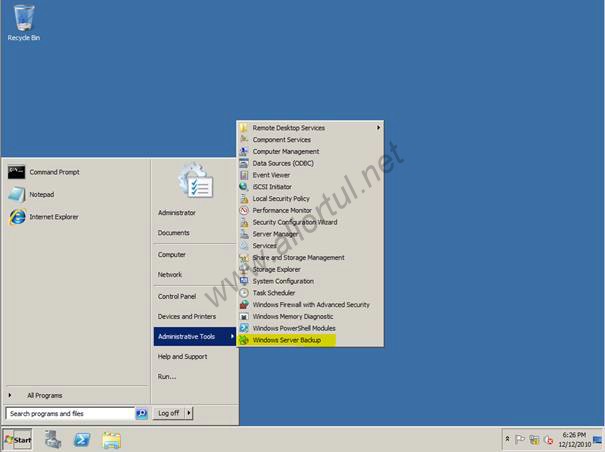Click Administrator user name link
This screenshot has height=452, width=605.
click(x=177, y=213)
